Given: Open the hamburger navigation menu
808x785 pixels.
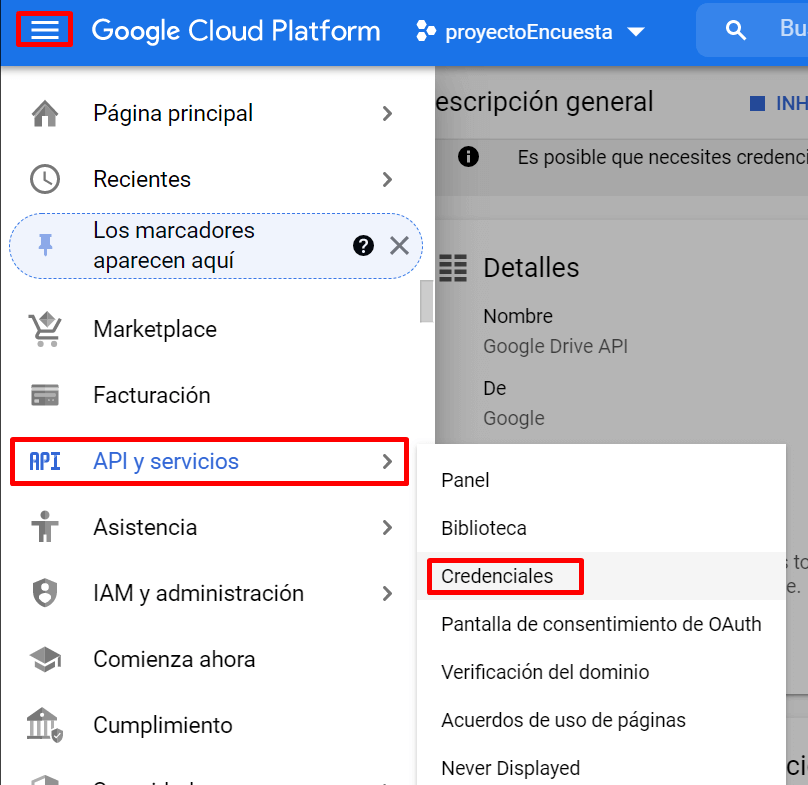Looking at the screenshot, I should (44, 30).
